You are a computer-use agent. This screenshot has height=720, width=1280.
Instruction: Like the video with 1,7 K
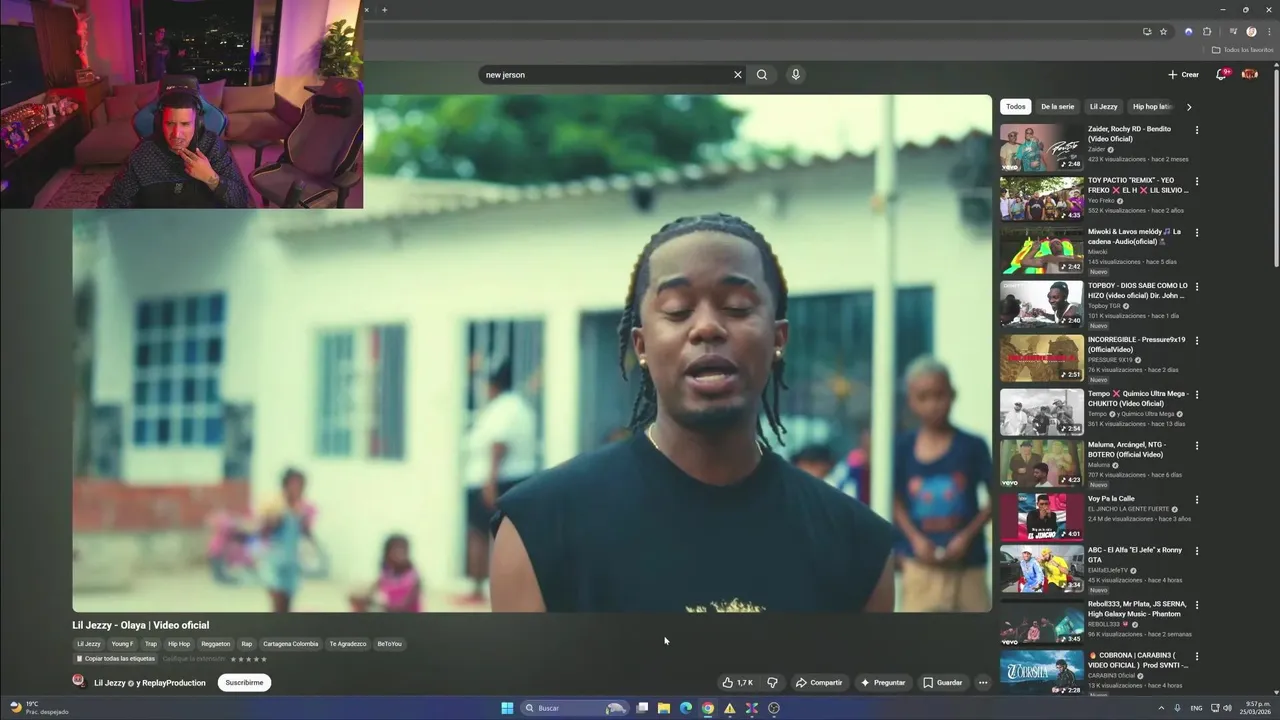[738, 683]
